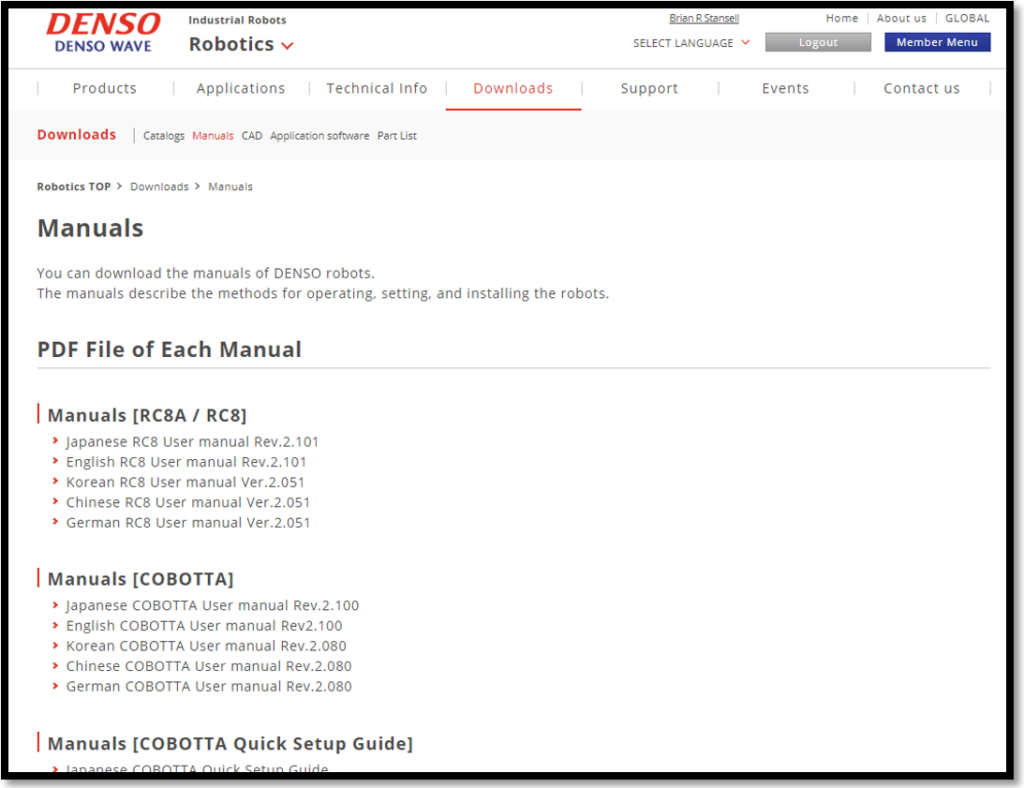Open the Technical Info navigation menu
The height and width of the screenshot is (788, 1024).
click(377, 88)
